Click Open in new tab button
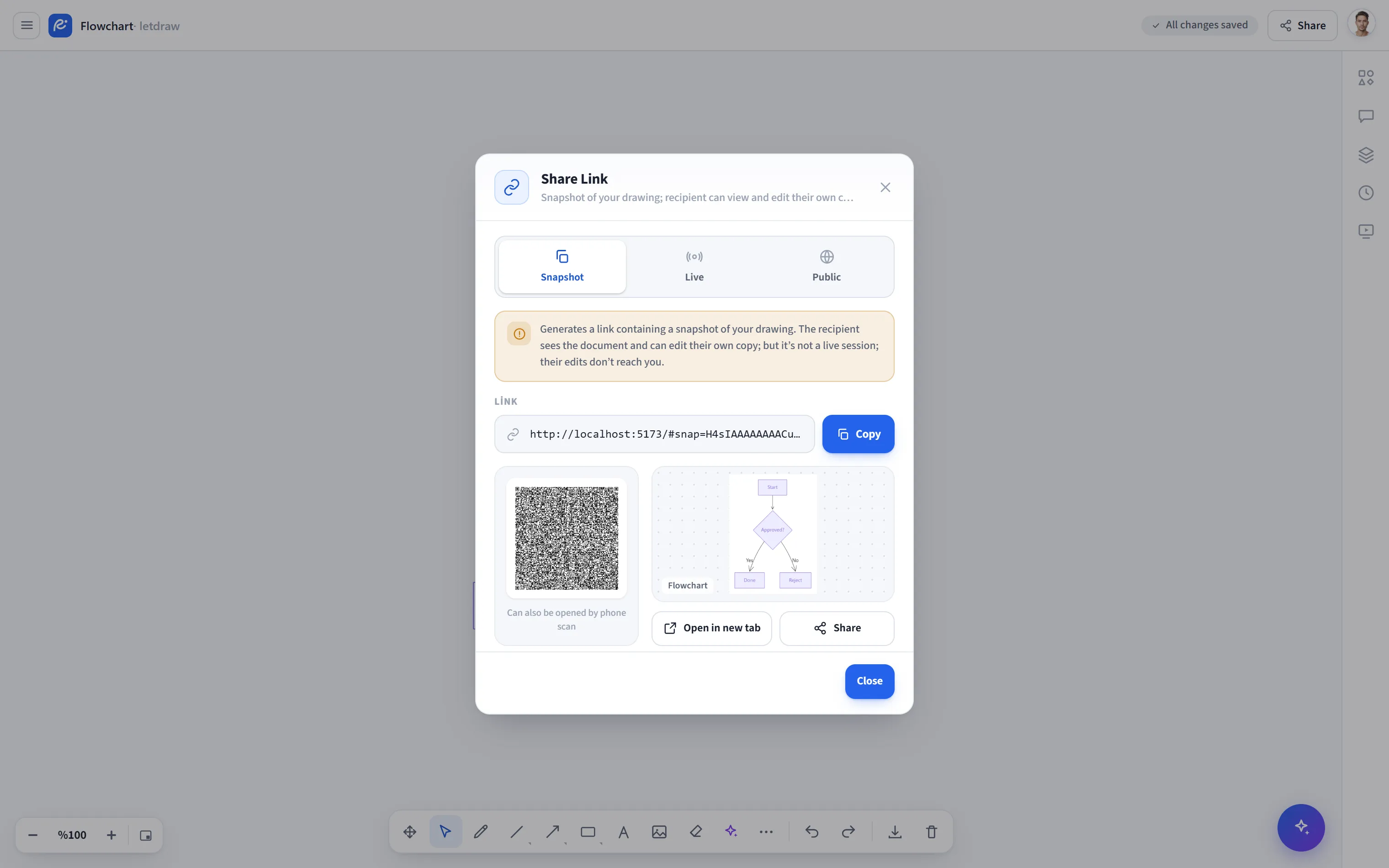The image size is (1389, 868). pyautogui.click(x=712, y=628)
